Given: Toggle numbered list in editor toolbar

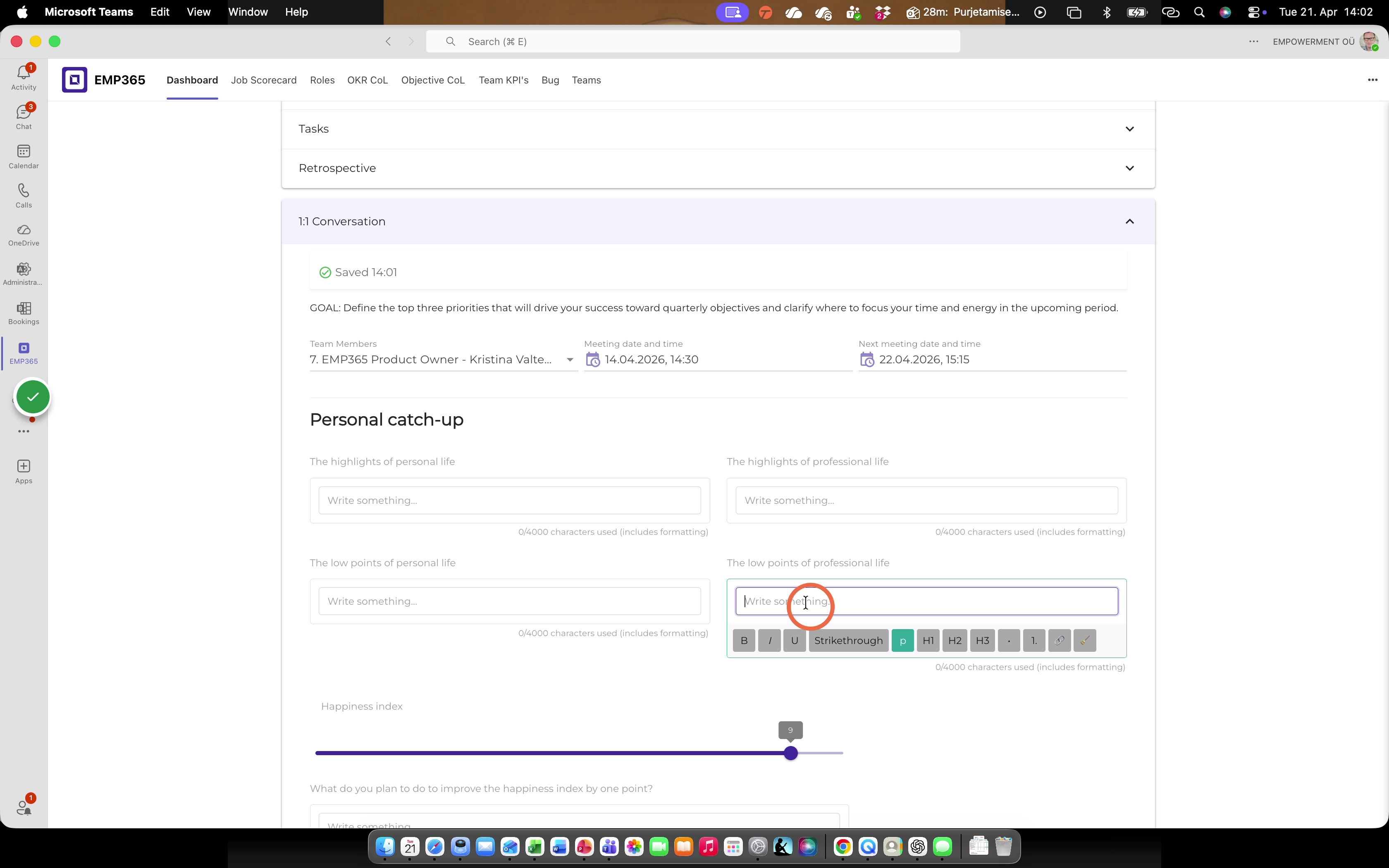Looking at the screenshot, I should coord(1034,640).
